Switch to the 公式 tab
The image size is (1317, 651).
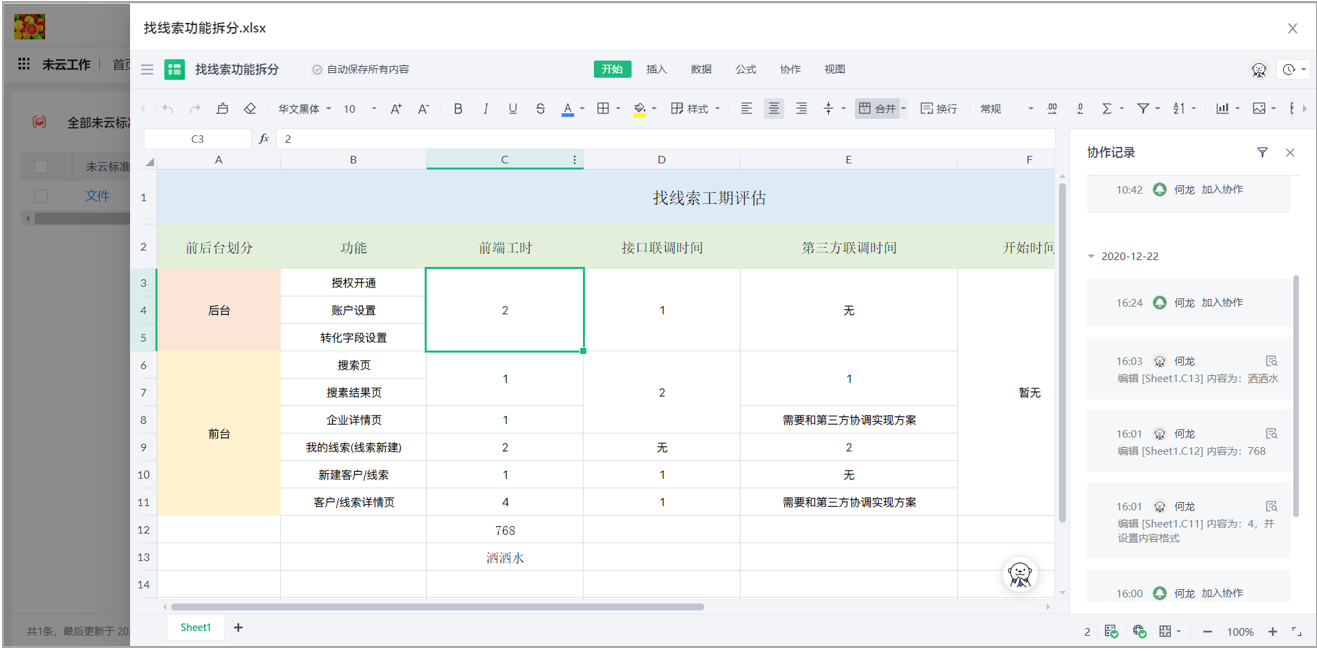coord(746,69)
